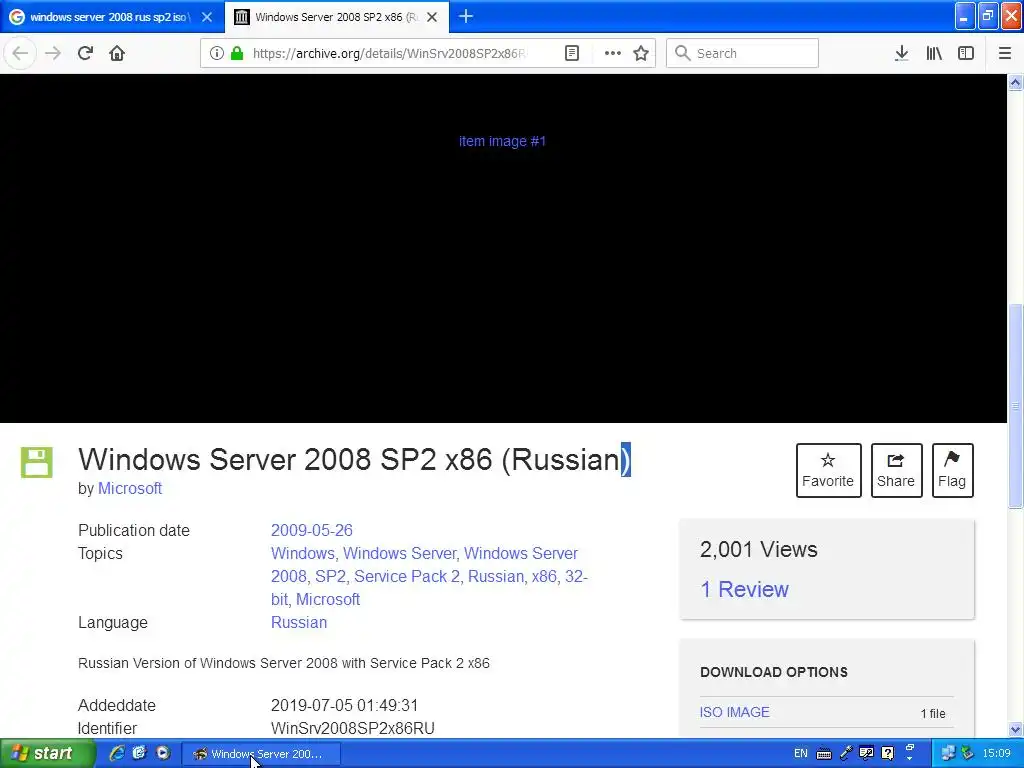Viewport: 1024px width, 768px height.
Task: Open the Microsoft creator link
Action: click(x=130, y=488)
